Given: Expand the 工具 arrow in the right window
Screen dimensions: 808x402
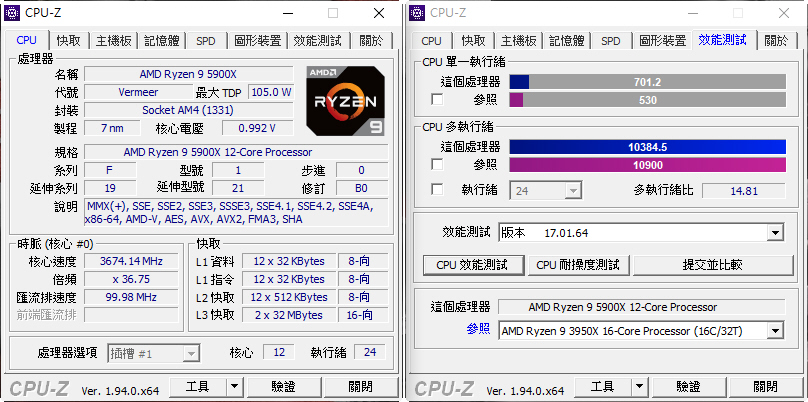Looking at the screenshot, I should (639, 387).
